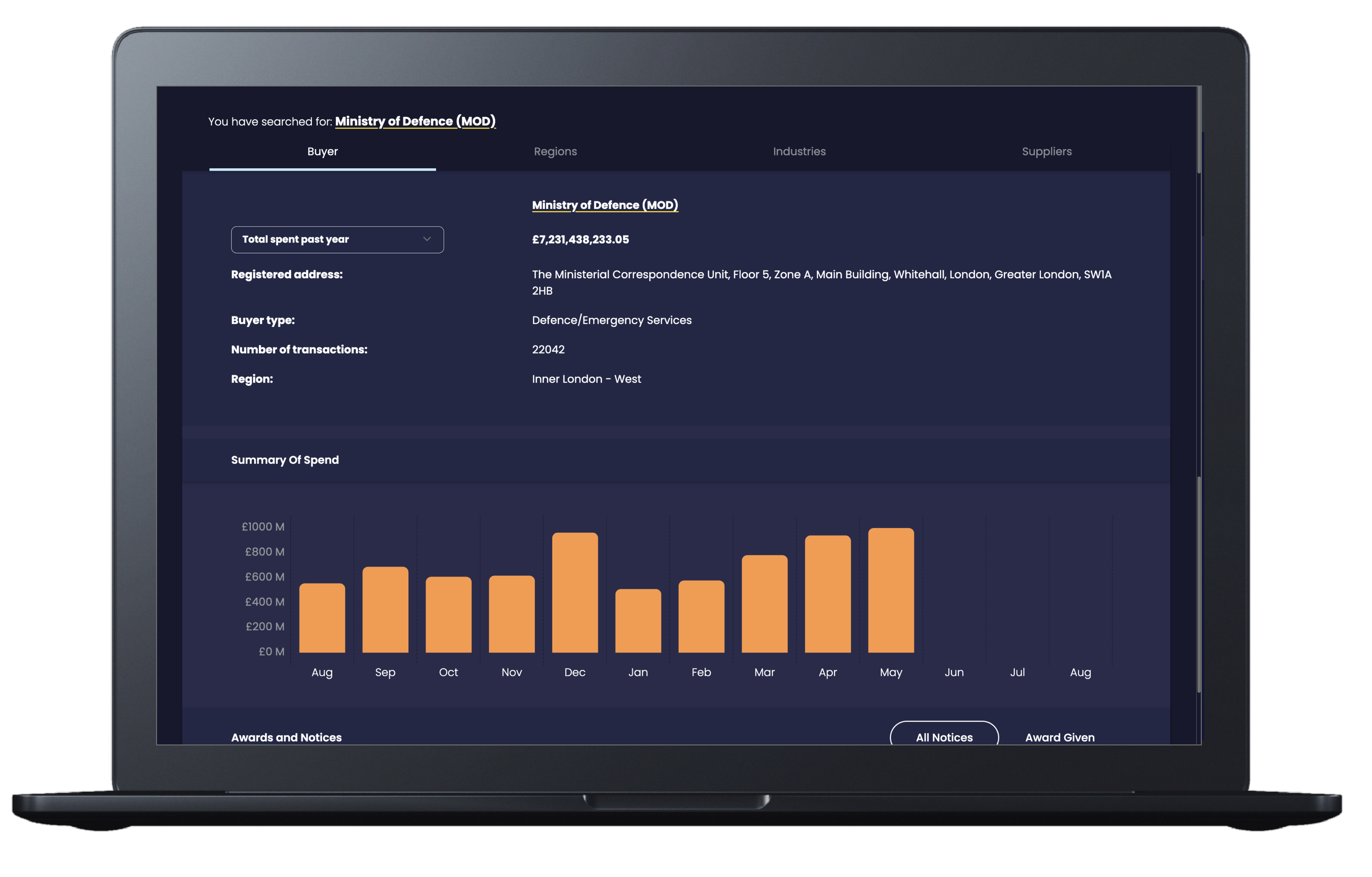Click the registered address text starting 'The Ministerial Correspondence Unit'
The height and width of the screenshot is (877, 1372).
pyautogui.click(x=822, y=282)
